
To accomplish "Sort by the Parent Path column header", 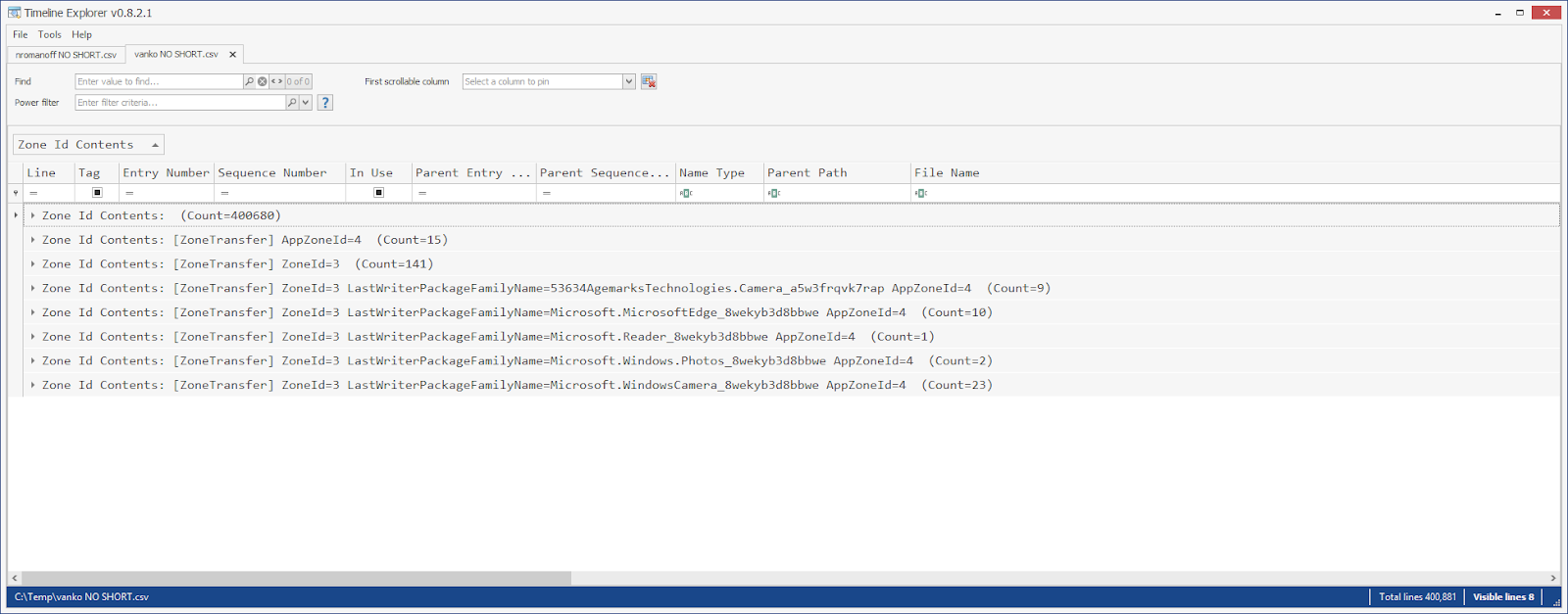I will (837, 172).
